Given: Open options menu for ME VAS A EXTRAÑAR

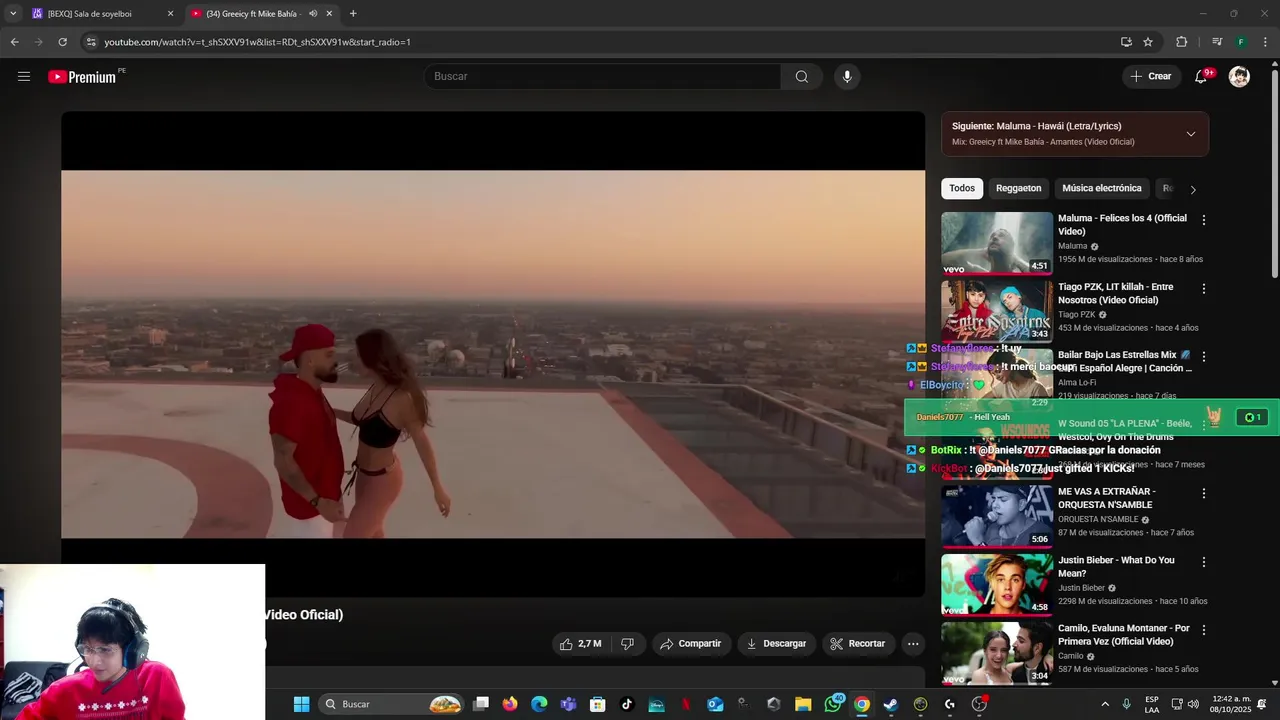Looking at the screenshot, I should click(x=1203, y=493).
